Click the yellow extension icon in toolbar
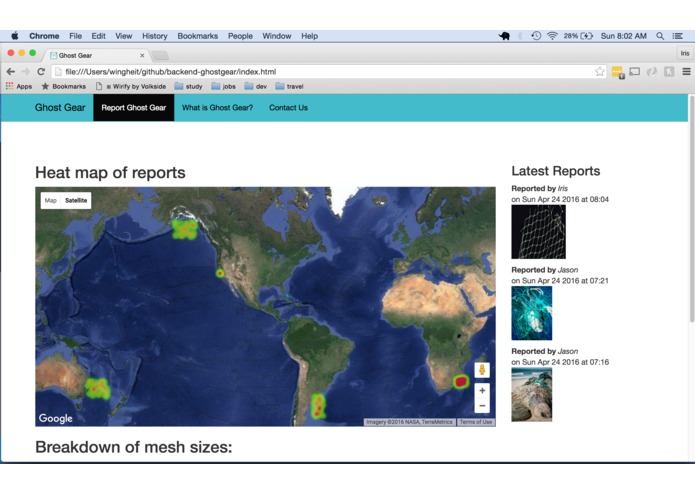The image size is (695, 494). pyautogui.click(x=617, y=72)
